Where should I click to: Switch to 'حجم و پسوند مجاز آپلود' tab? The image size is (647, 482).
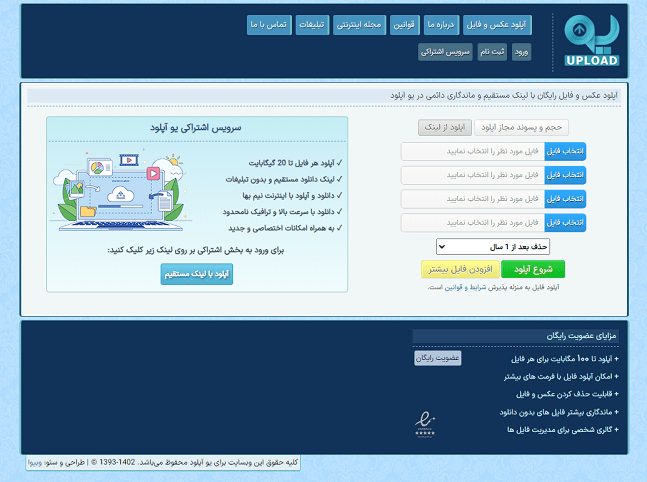point(522,128)
